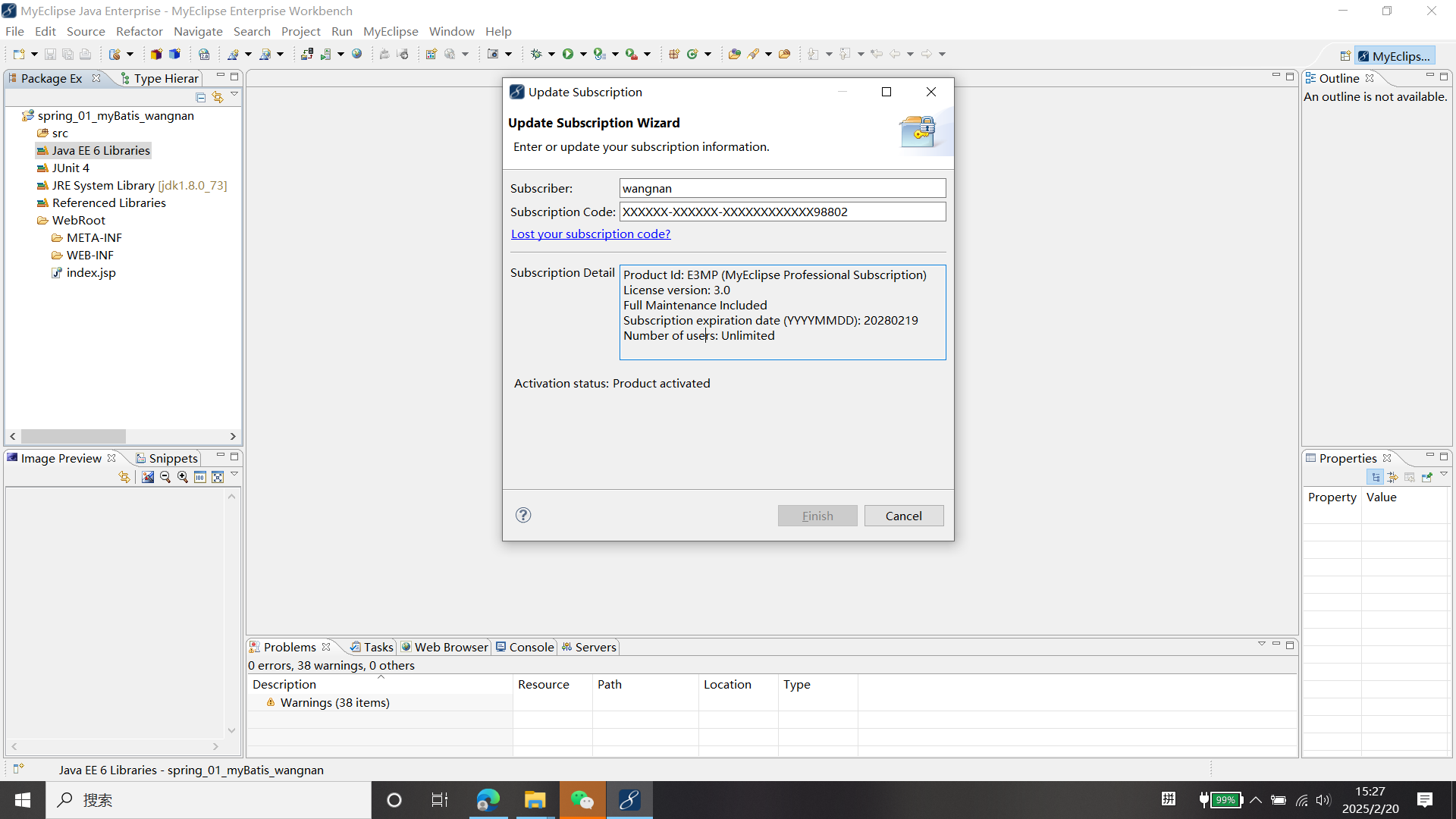Click the Save toolbar icon
The image size is (1456, 819).
(50, 54)
